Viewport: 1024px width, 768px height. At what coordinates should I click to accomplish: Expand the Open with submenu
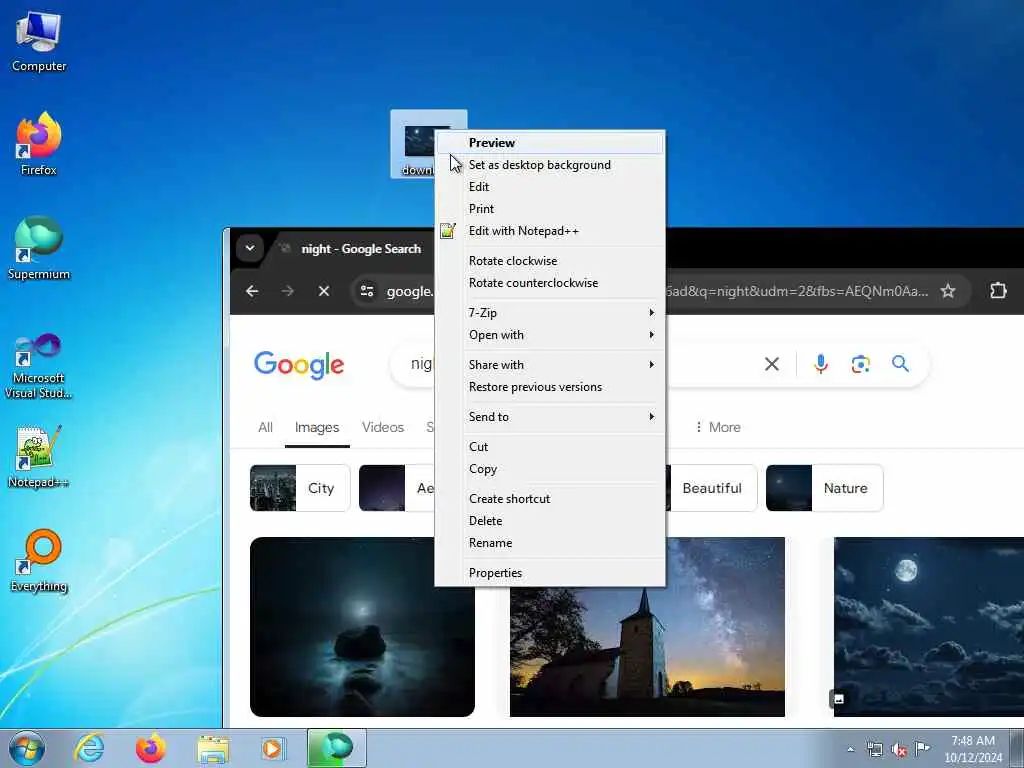(551, 335)
